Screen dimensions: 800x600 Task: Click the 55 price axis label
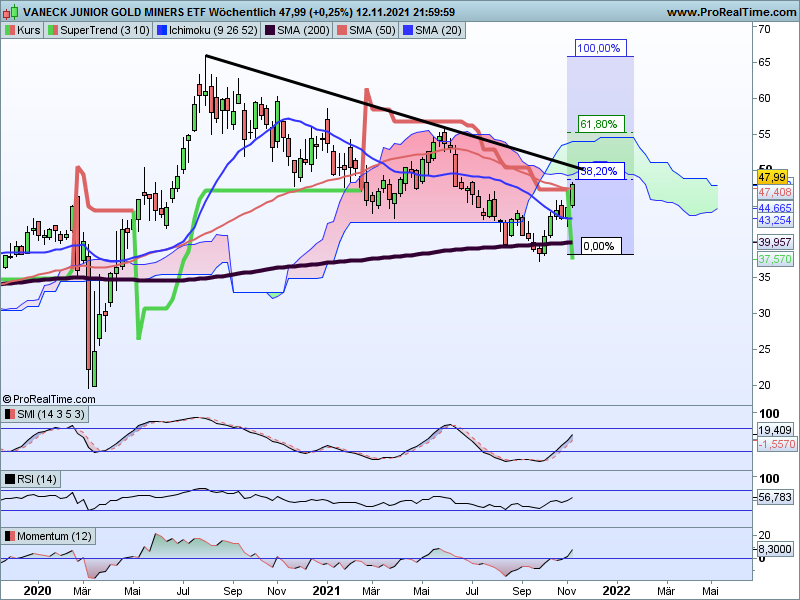(764, 134)
